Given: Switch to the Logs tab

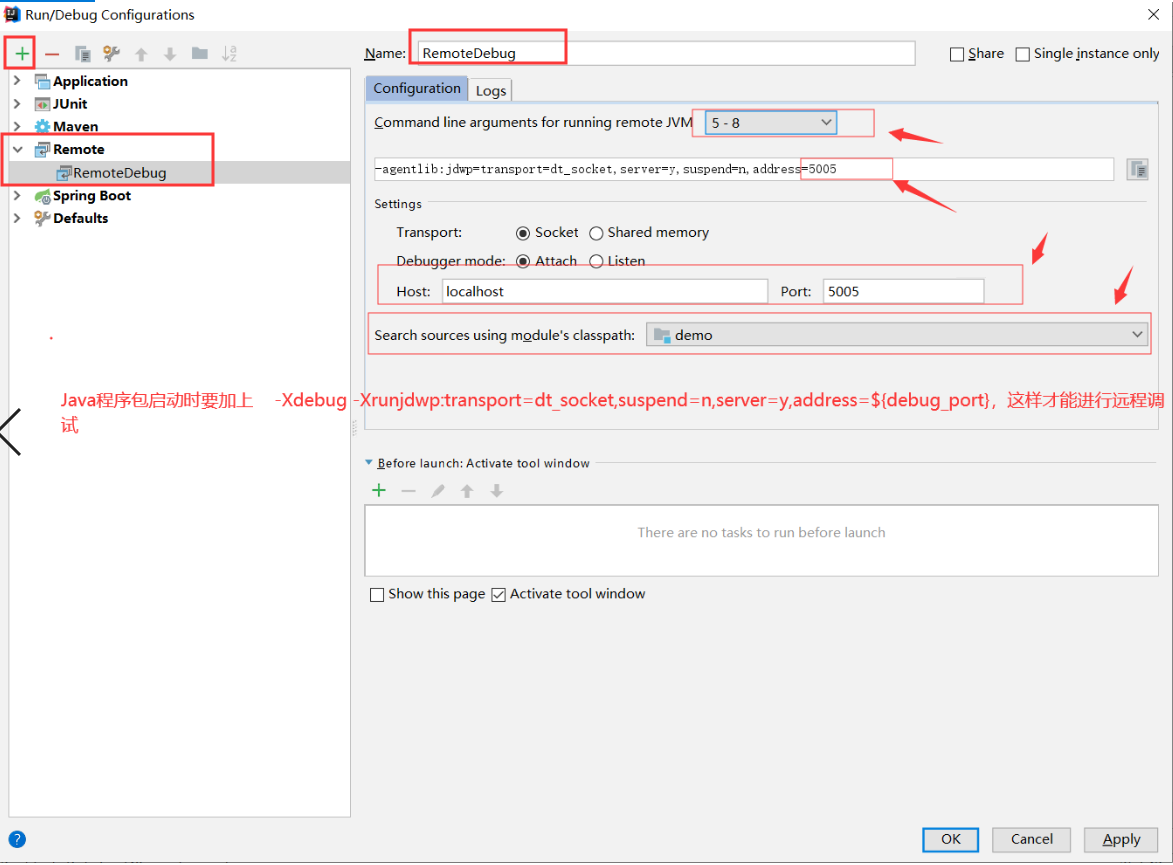Looking at the screenshot, I should click(x=491, y=91).
